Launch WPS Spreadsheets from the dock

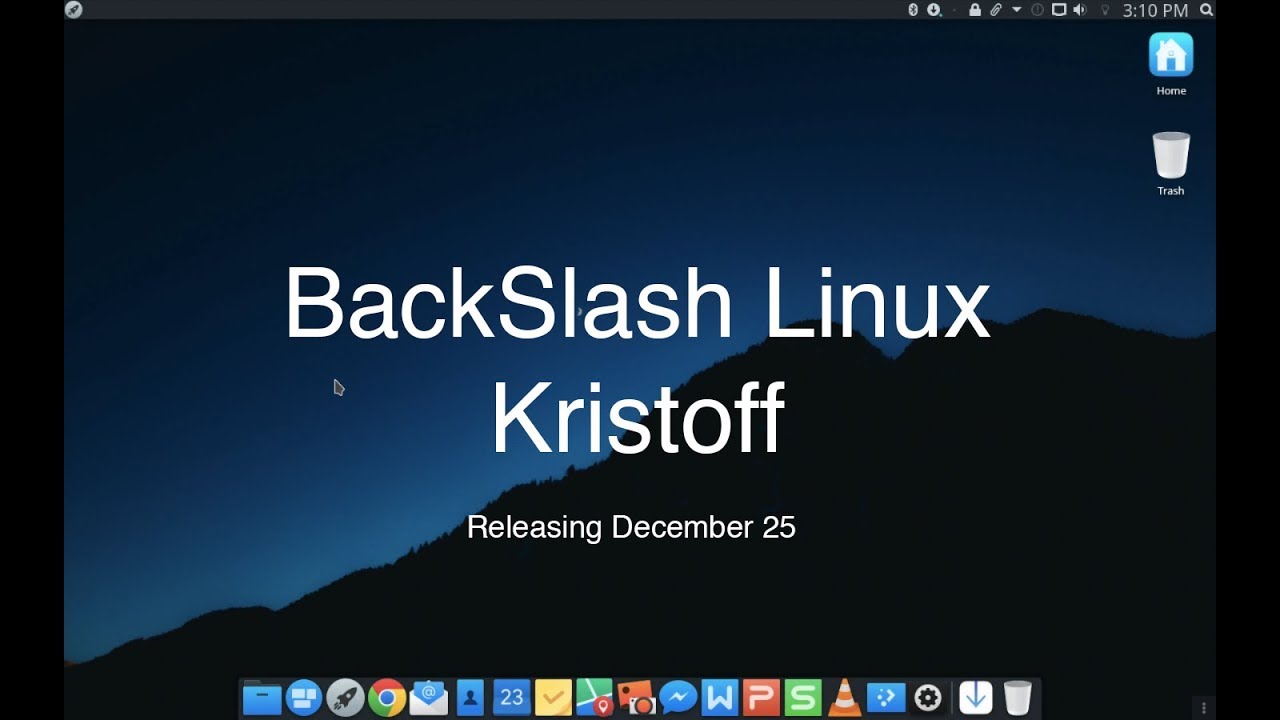(802, 697)
